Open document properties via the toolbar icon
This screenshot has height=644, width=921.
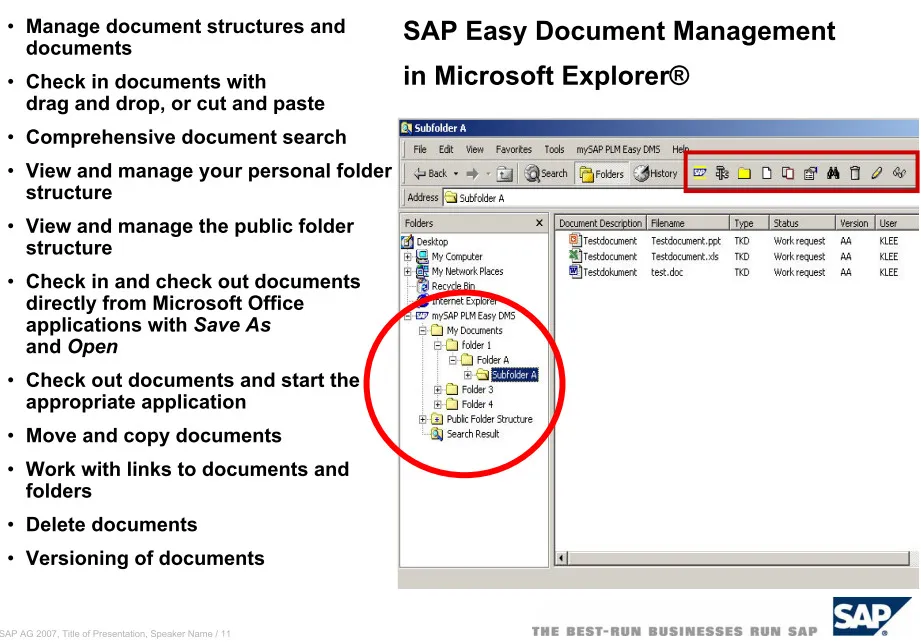click(810, 172)
